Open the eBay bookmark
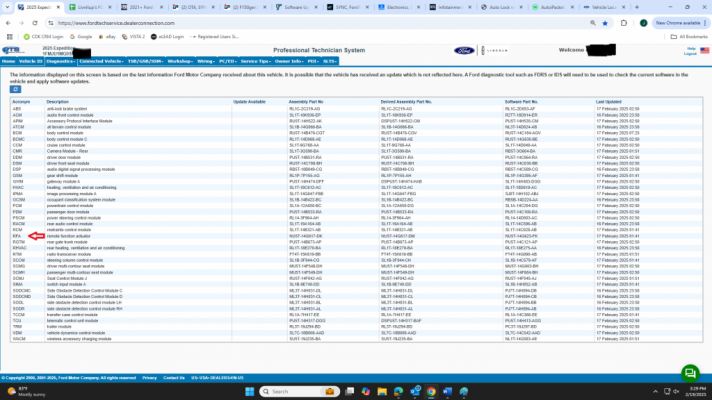Image resolution: width=712 pixels, height=400 pixels. tap(107, 37)
